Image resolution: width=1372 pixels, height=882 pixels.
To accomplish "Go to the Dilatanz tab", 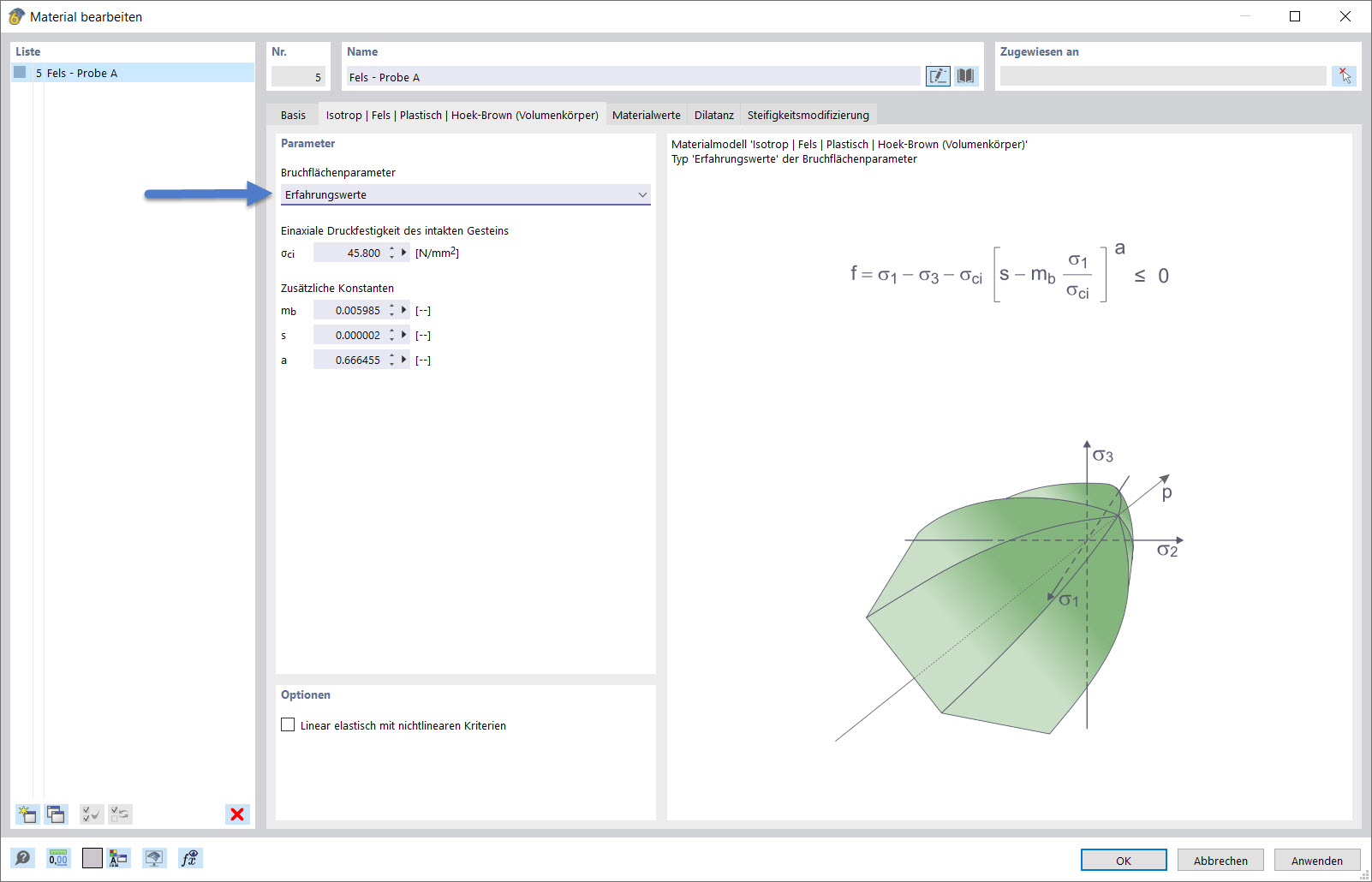I will (x=714, y=115).
